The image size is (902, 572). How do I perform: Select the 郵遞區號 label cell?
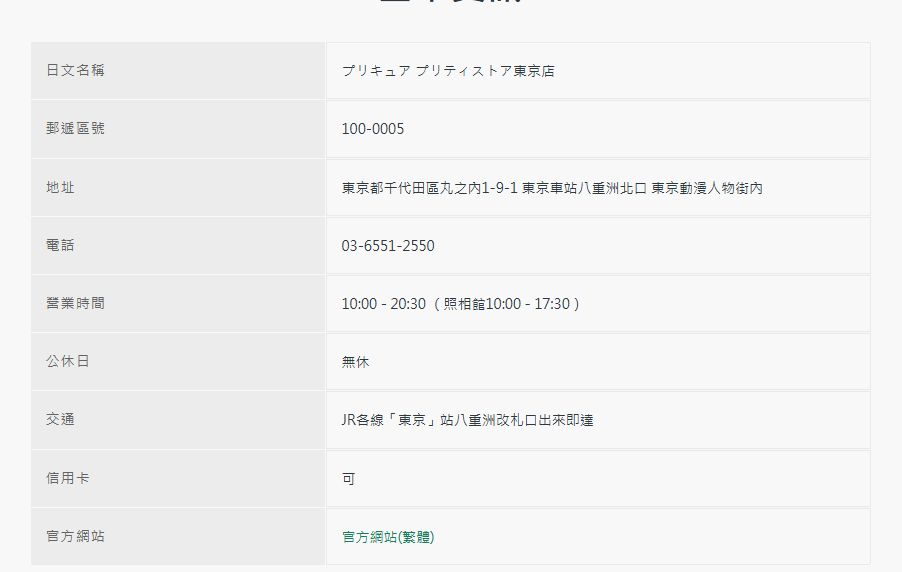(75, 129)
